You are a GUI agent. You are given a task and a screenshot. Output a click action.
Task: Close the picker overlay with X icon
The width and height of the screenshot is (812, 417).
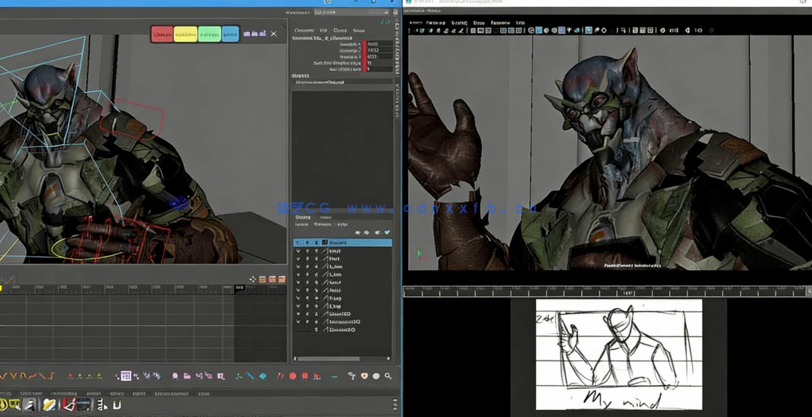coord(274,34)
